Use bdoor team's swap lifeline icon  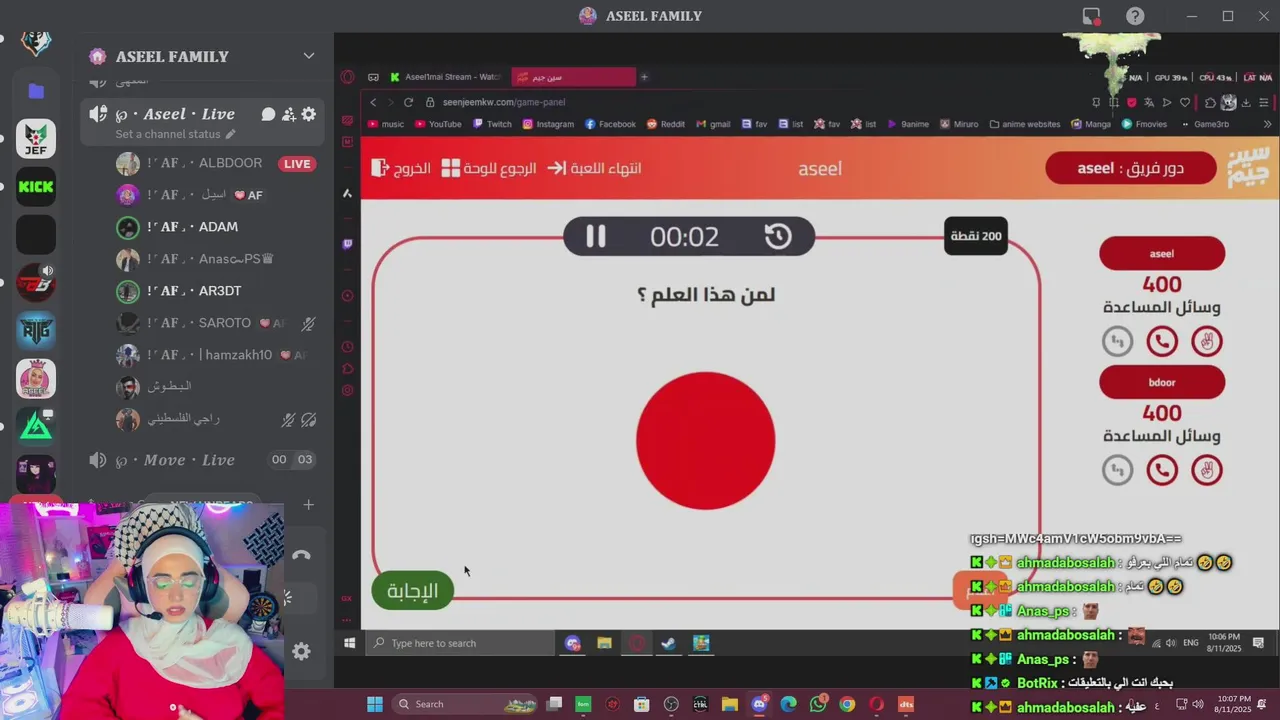click(x=1117, y=470)
